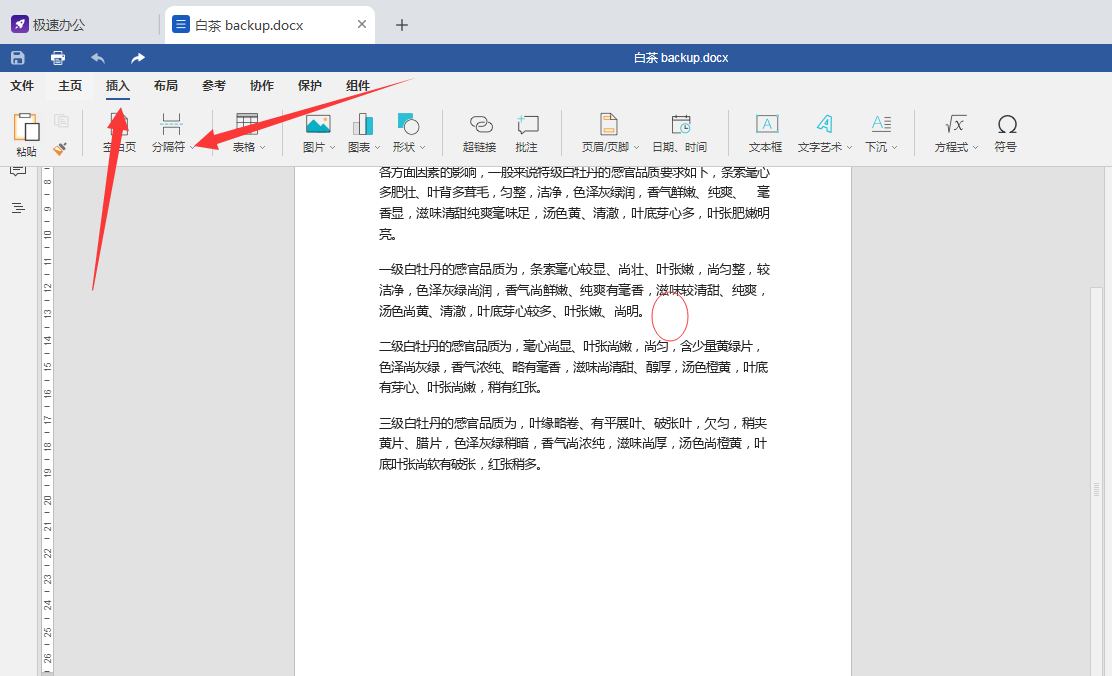Close the 白茶 backup.docx tab
1112x676 pixels.
tap(362, 25)
